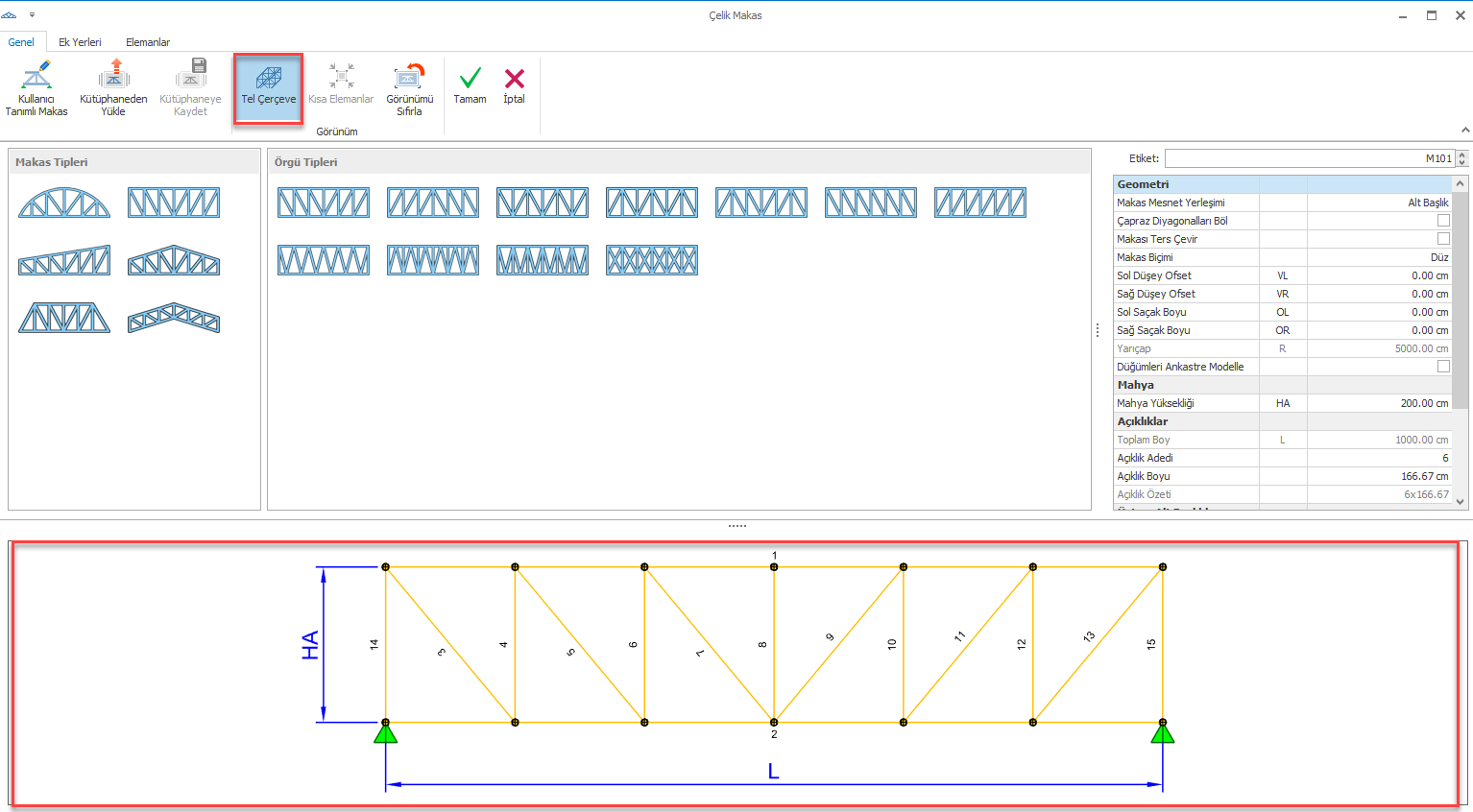Increment Etiket value with stepper arrows
The width and height of the screenshot is (1473, 812).
click(1462, 155)
